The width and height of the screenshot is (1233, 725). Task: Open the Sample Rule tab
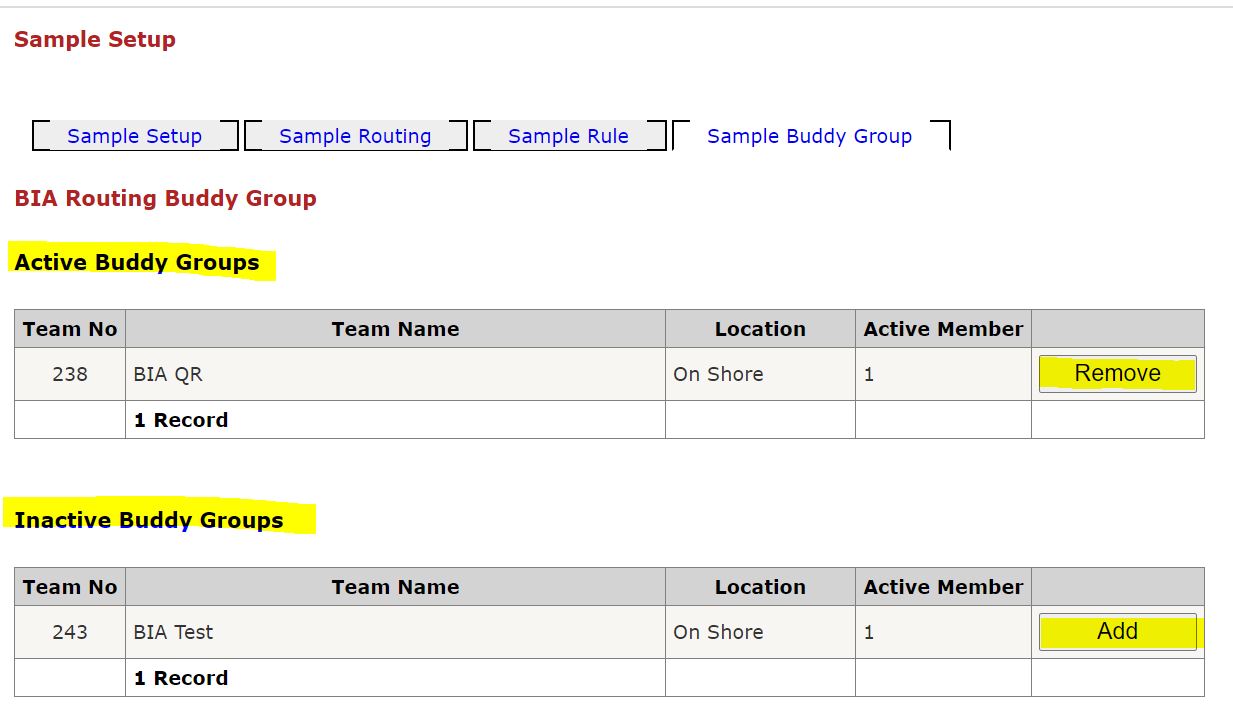point(568,136)
